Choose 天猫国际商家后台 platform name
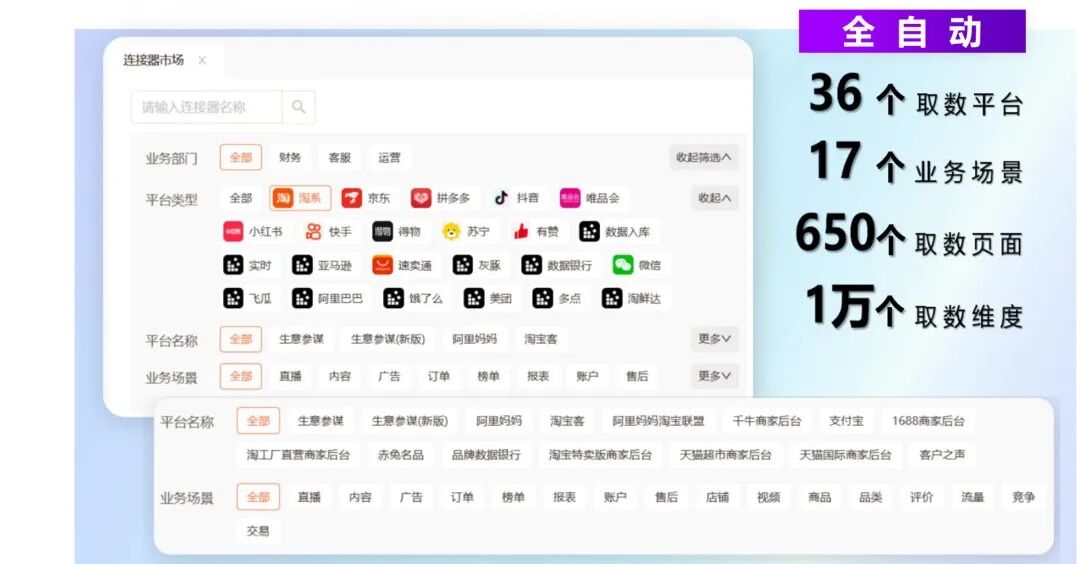 point(846,455)
